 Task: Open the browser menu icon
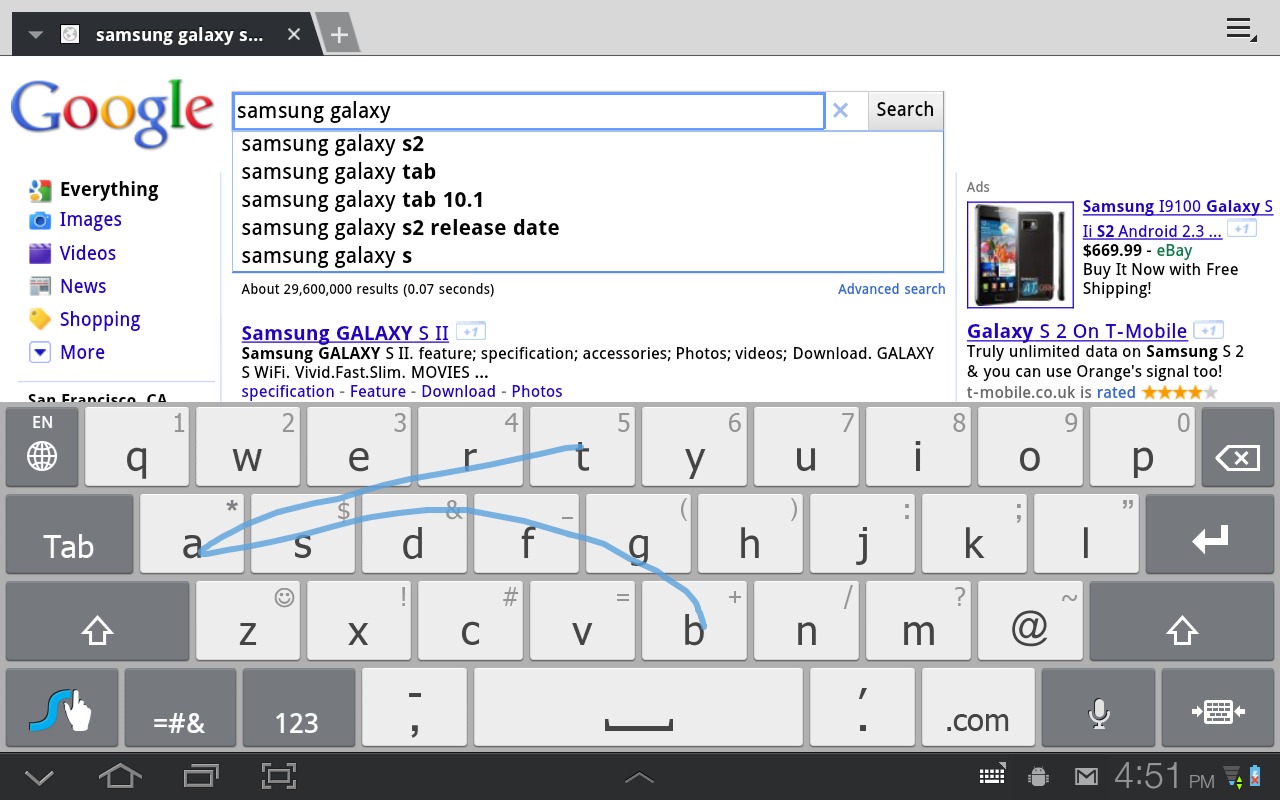click(1241, 29)
